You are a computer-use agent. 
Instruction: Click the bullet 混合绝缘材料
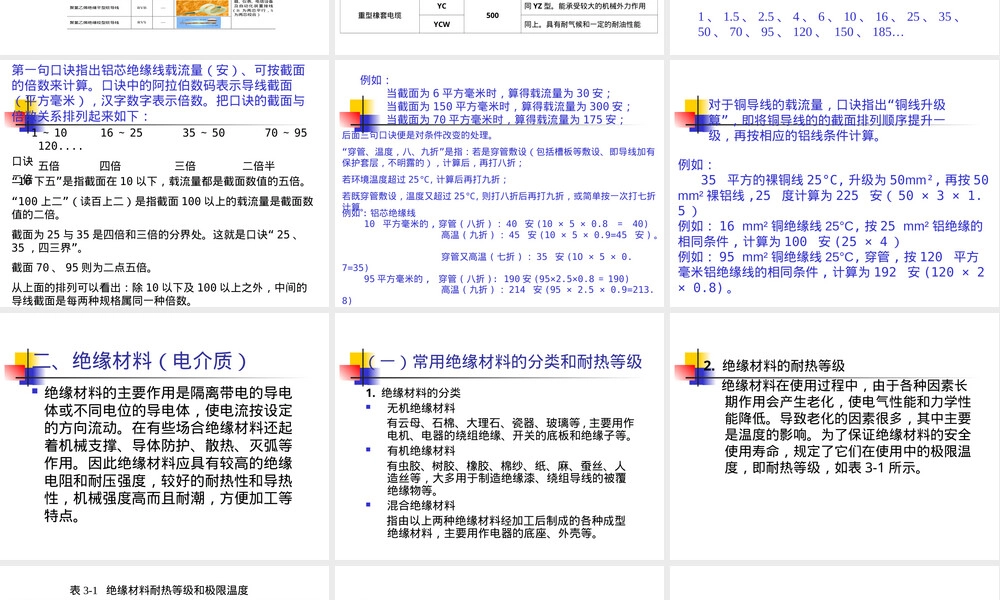(421, 506)
